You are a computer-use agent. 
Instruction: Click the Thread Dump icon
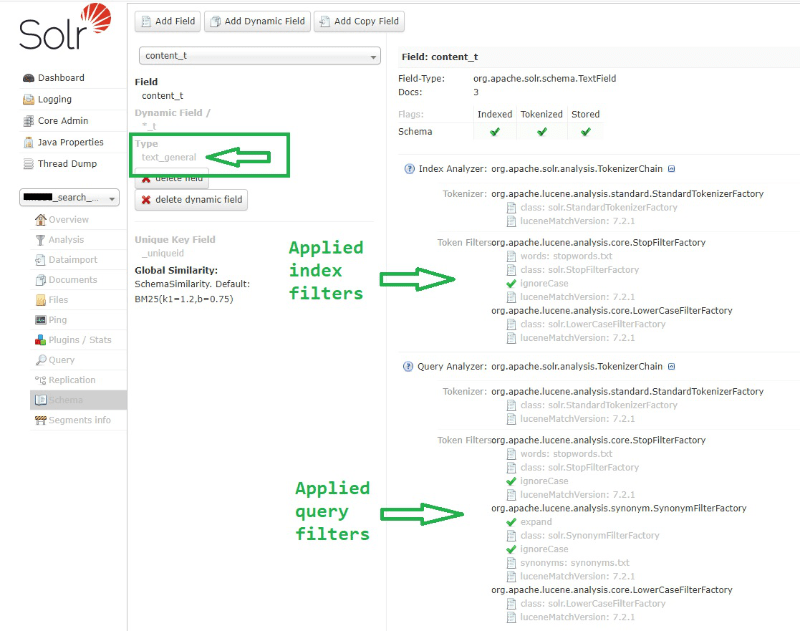29,164
